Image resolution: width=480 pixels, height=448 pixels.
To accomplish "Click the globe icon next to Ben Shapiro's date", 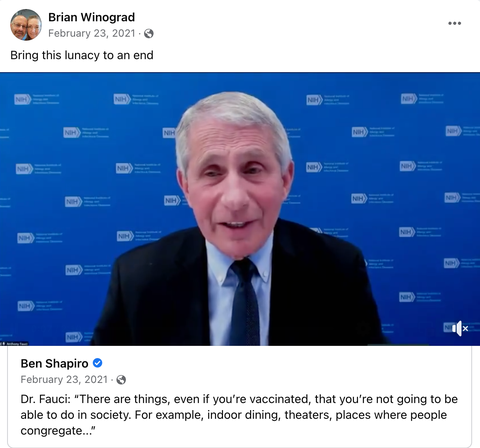I will [x=121, y=380].
